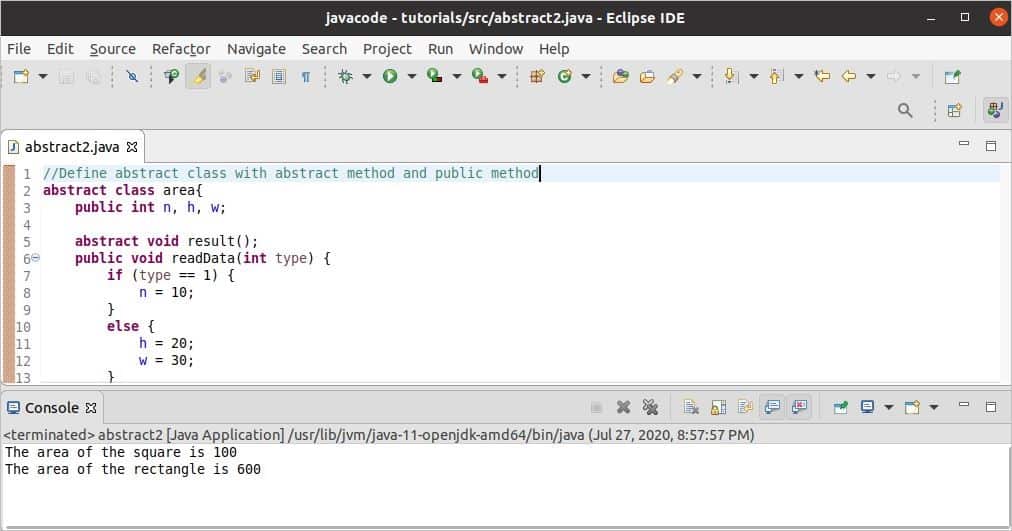Open the Navigate menu
Viewport: 1012px width, 531px height.
[x=256, y=49]
